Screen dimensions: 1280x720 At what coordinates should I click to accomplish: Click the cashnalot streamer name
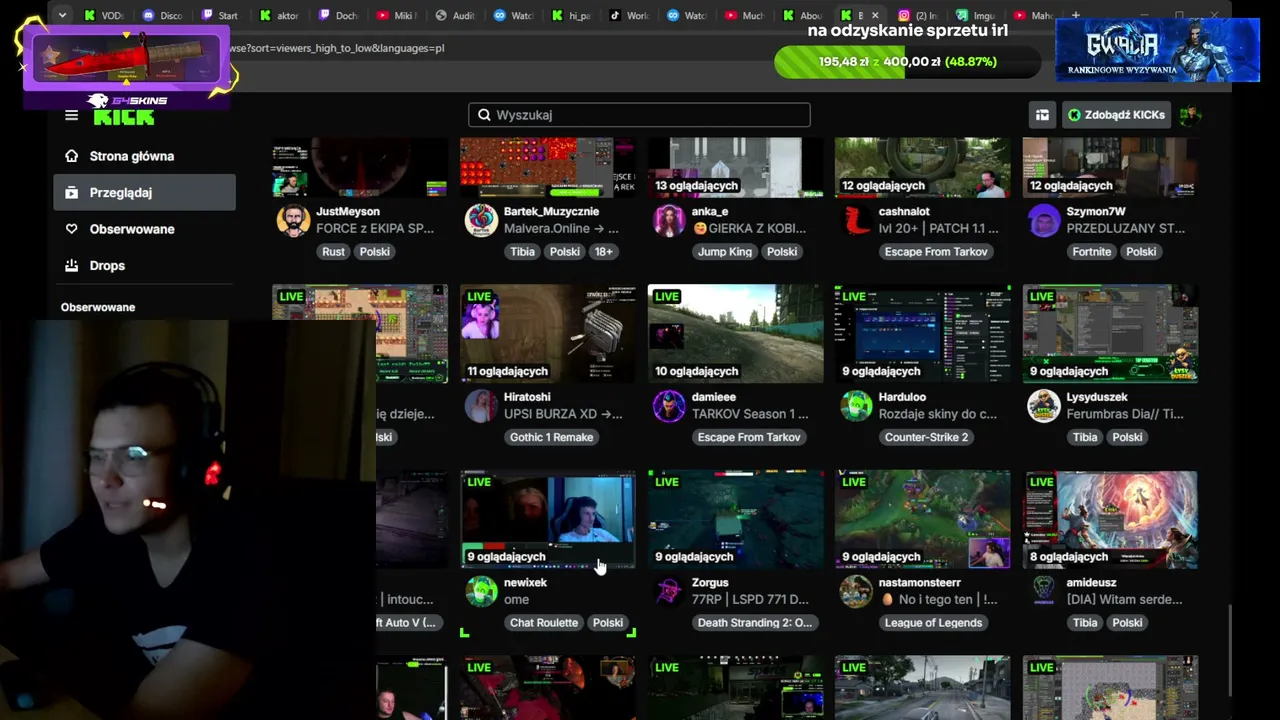pyautogui.click(x=904, y=212)
